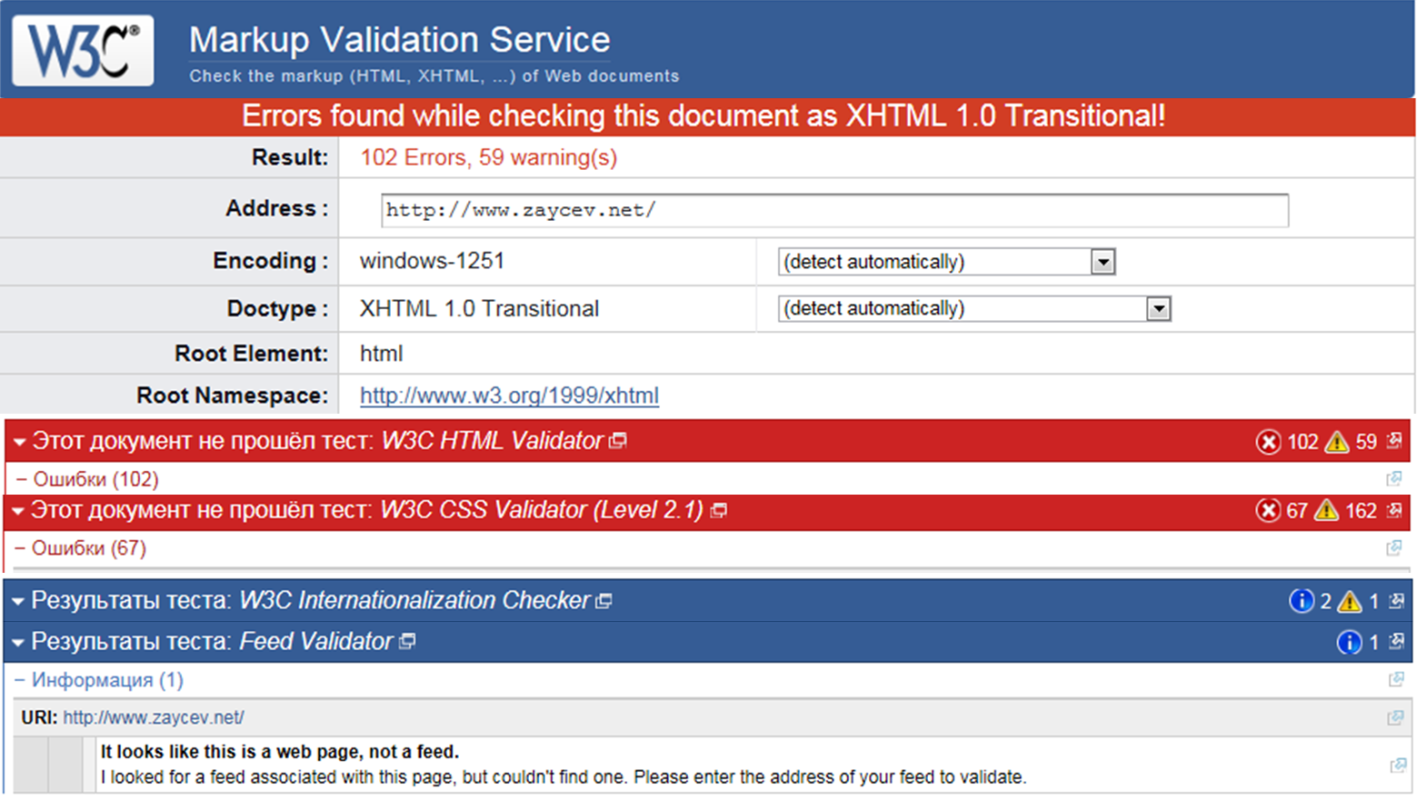Click the 'XHTML 1.0 Transitional' doctype value
This screenshot has width=1417, height=801.
click(479, 308)
